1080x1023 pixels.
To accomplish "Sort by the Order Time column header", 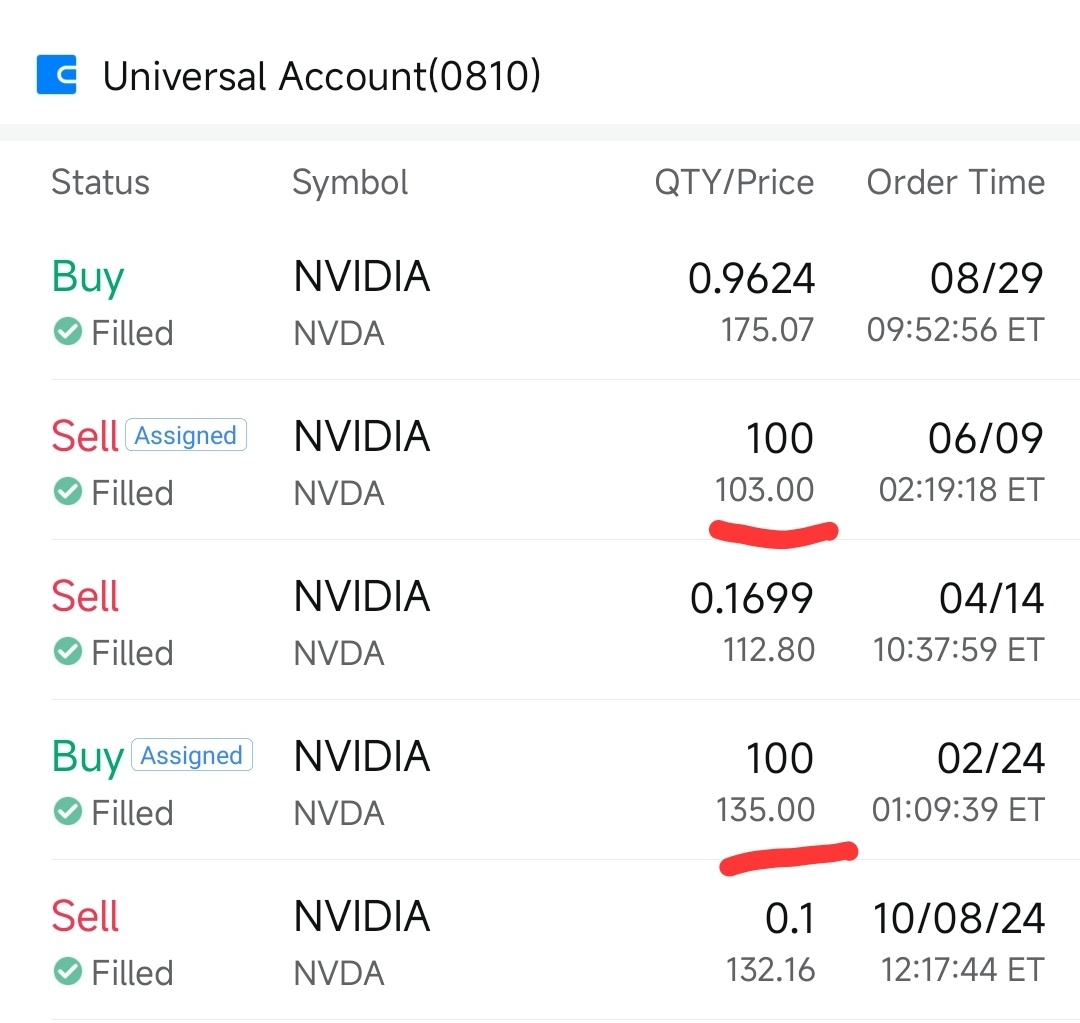I will point(956,183).
